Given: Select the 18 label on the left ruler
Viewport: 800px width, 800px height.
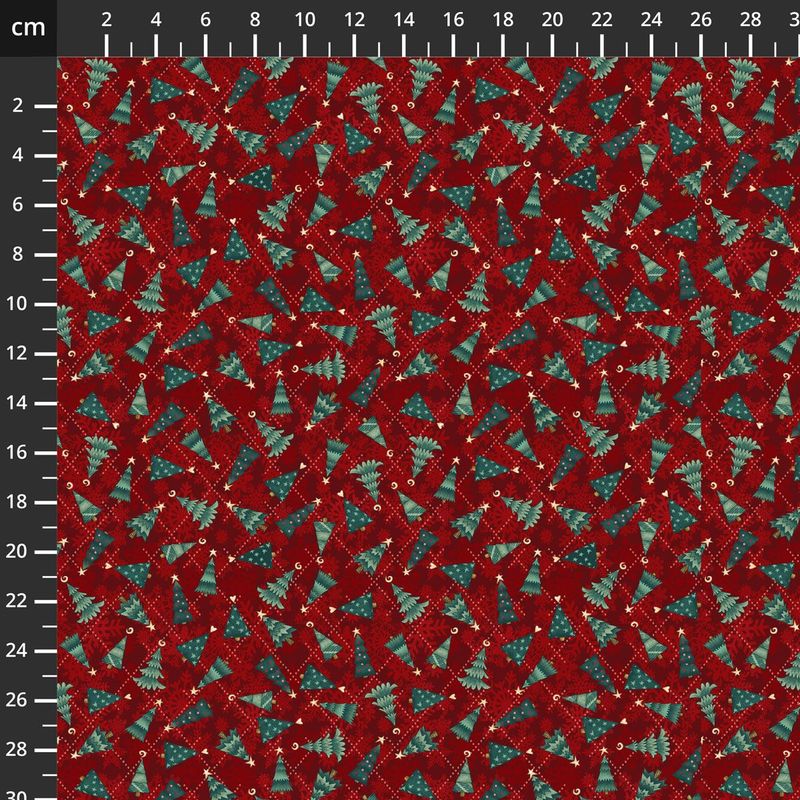Looking at the screenshot, I should [x=16, y=502].
